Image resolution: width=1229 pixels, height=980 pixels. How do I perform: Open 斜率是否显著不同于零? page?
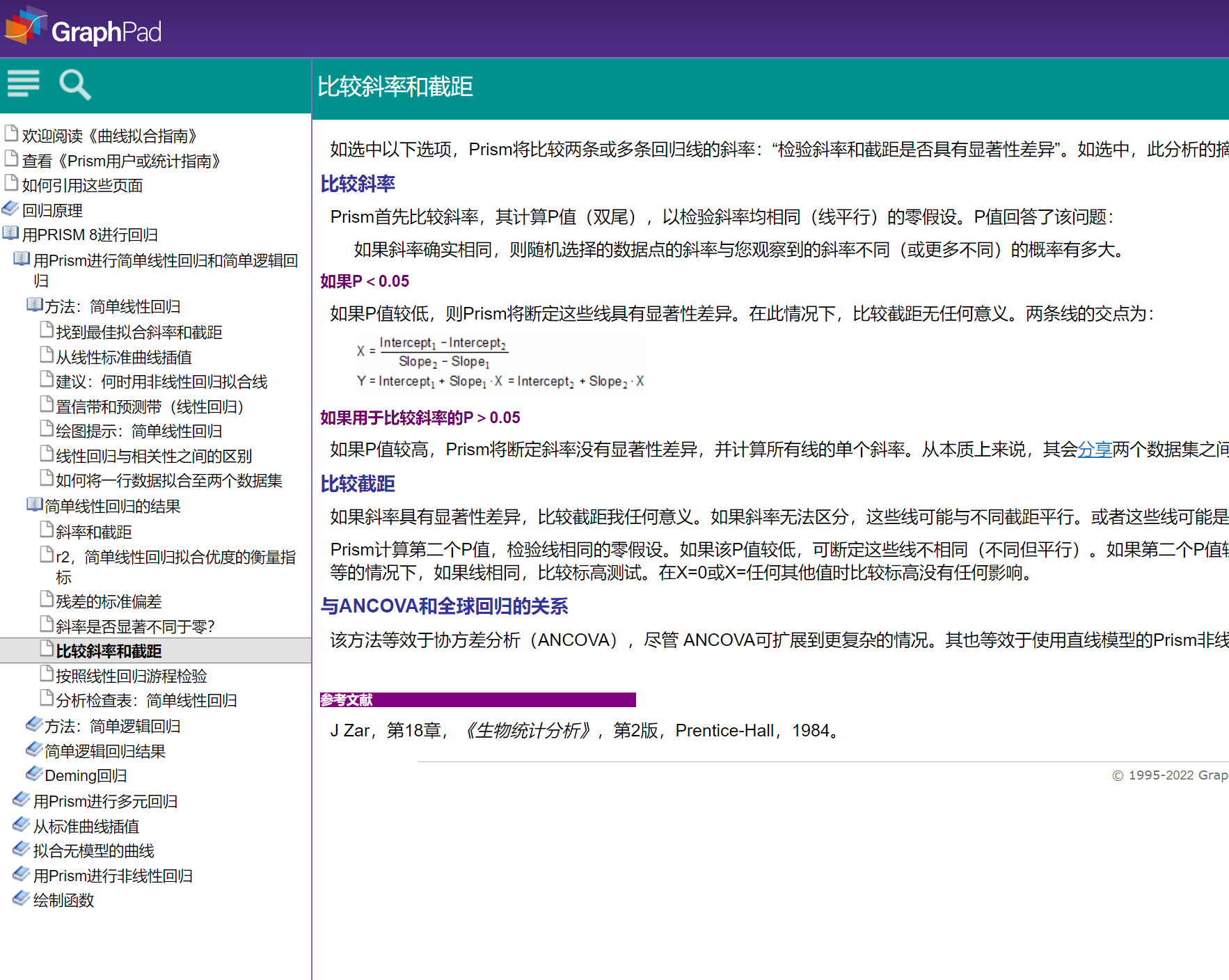135,626
